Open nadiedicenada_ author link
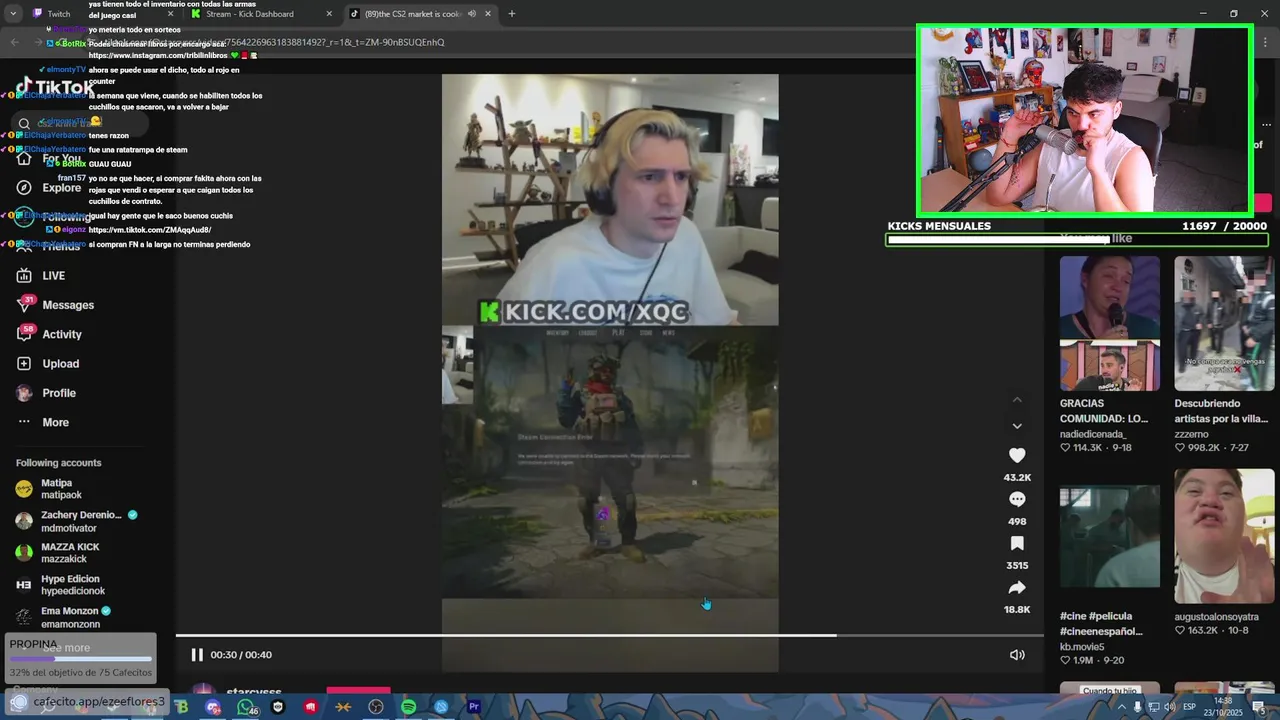 [1093, 434]
